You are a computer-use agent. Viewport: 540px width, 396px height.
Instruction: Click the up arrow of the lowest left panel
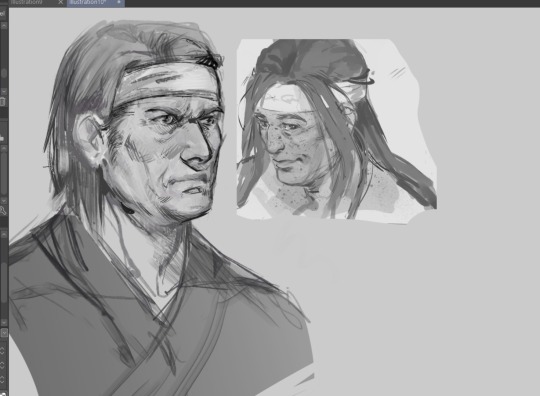4,235
